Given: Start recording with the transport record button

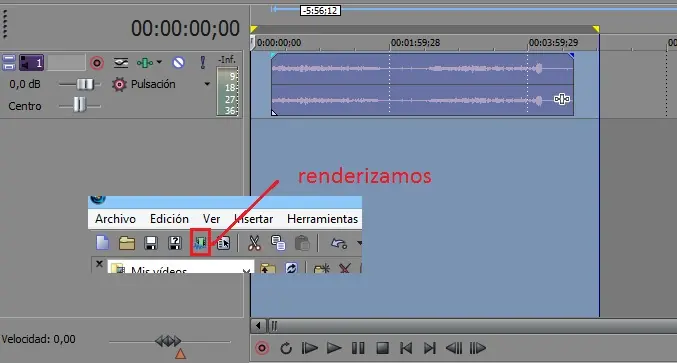Looking at the screenshot, I should coord(262,348).
